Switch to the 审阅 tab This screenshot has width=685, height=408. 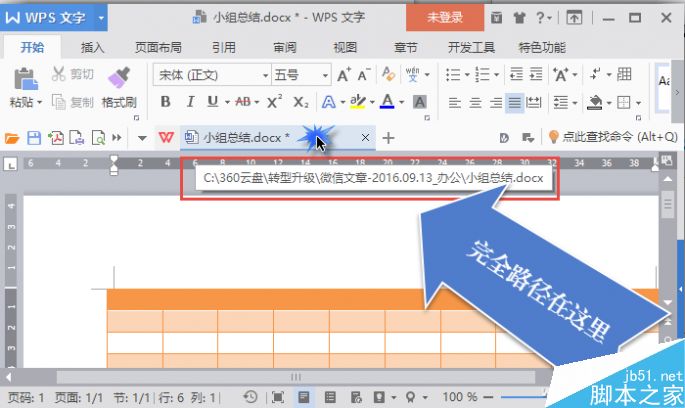click(x=285, y=47)
